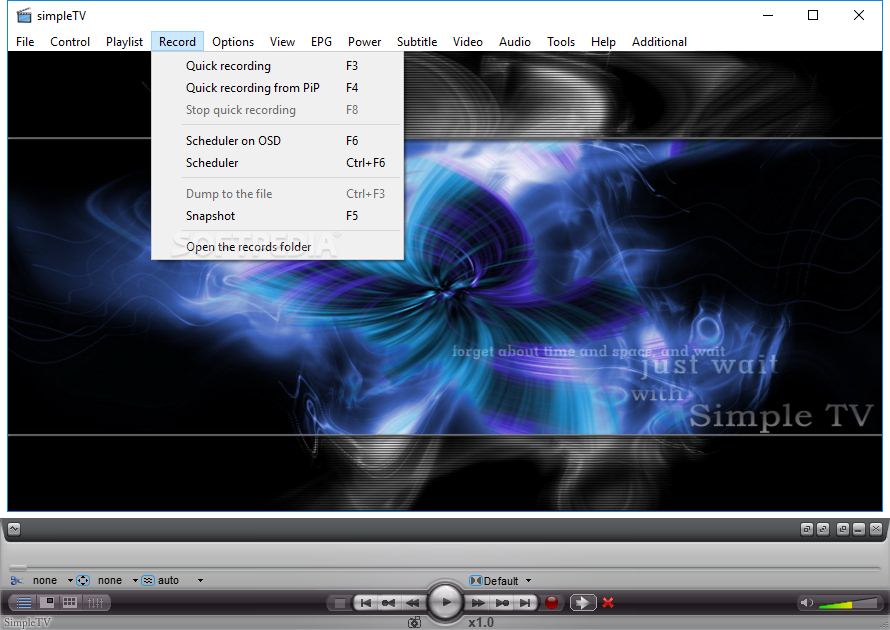
Task: Open the View menu
Action: [282, 41]
